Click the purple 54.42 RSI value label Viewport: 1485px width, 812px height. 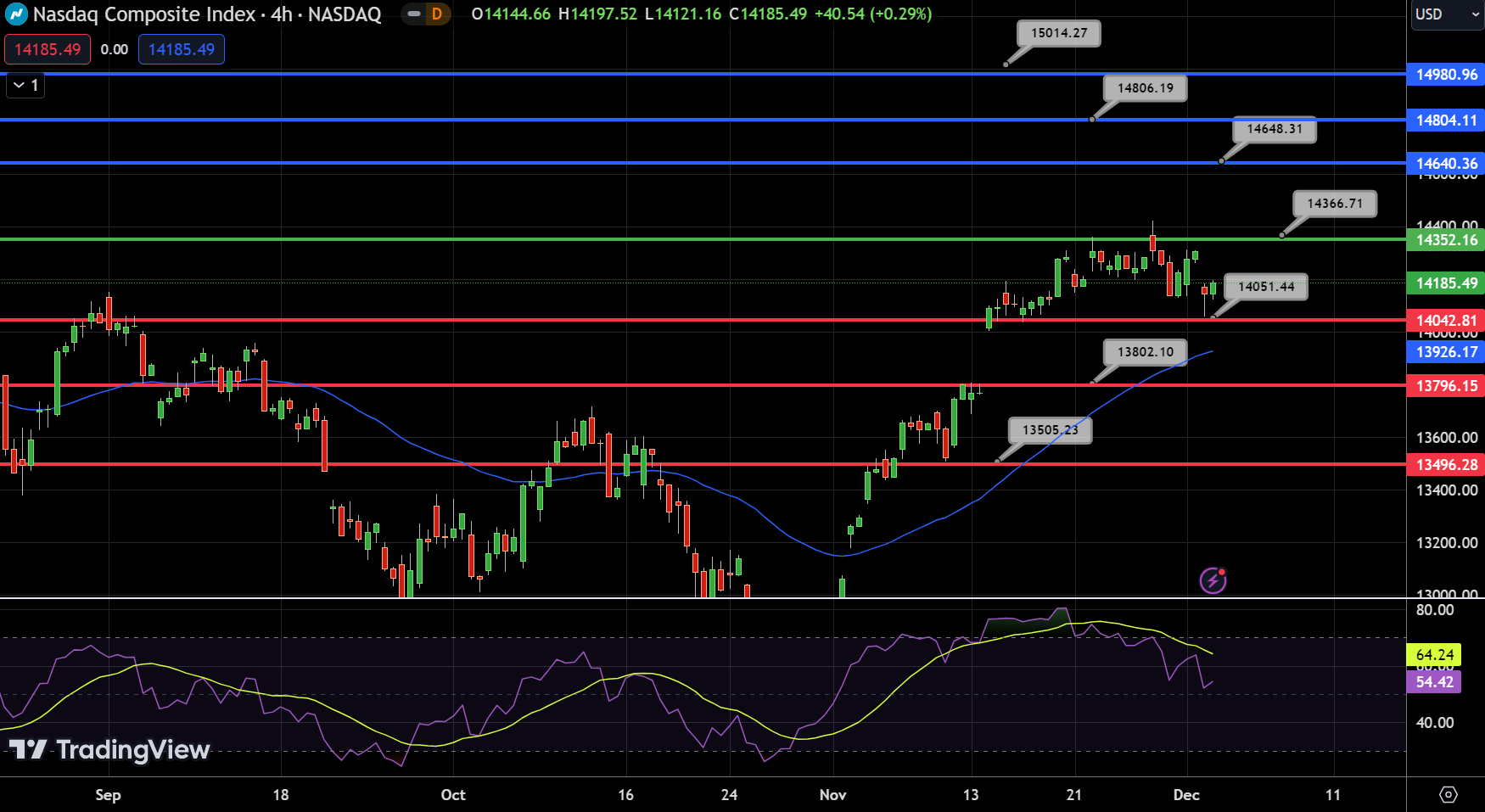coord(1434,682)
